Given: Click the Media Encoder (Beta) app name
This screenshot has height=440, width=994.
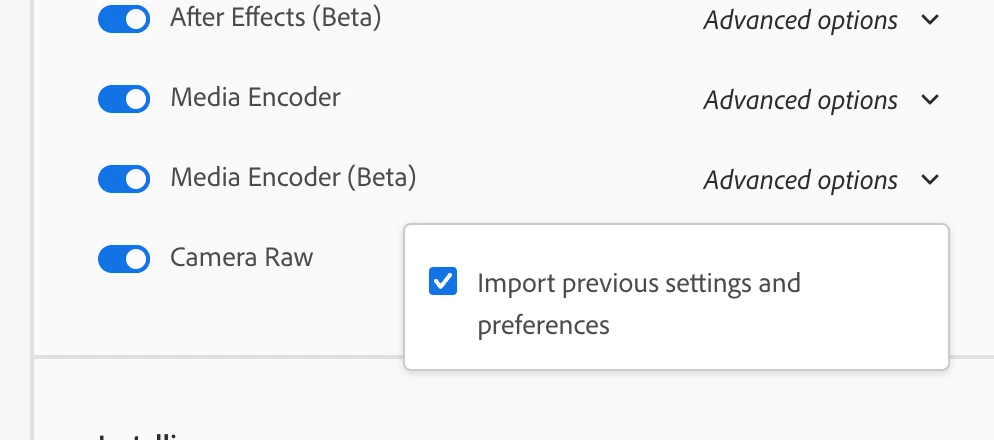Looking at the screenshot, I should 293,178.
